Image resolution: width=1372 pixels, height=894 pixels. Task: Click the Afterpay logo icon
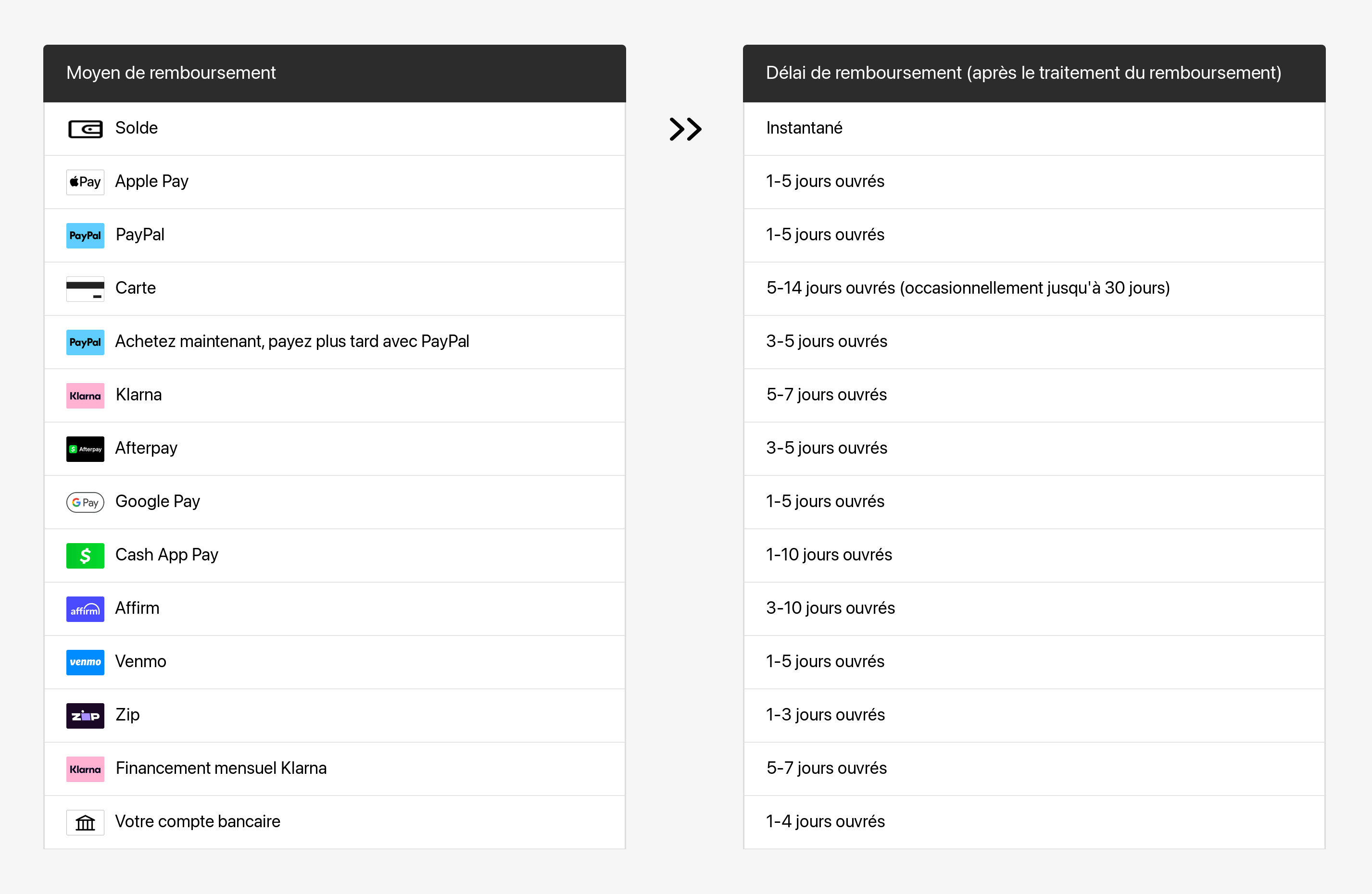tap(85, 449)
